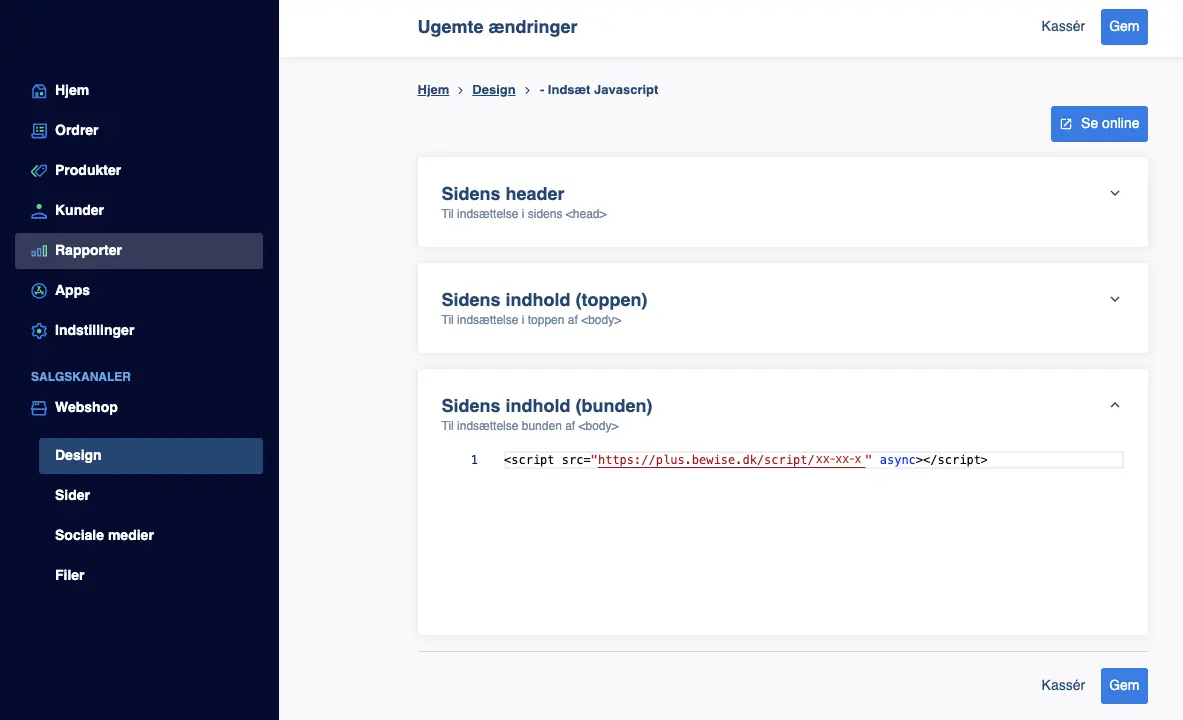Open the Sociale medier submenu item
Image resolution: width=1183 pixels, height=720 pixels.
pos(151,536)
